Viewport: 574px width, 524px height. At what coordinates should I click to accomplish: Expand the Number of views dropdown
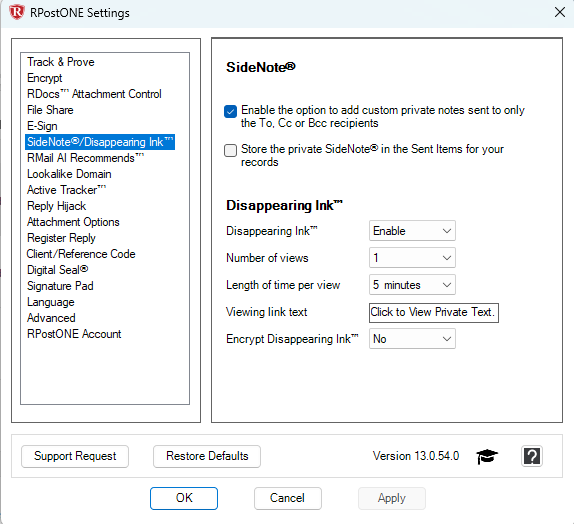412,258
